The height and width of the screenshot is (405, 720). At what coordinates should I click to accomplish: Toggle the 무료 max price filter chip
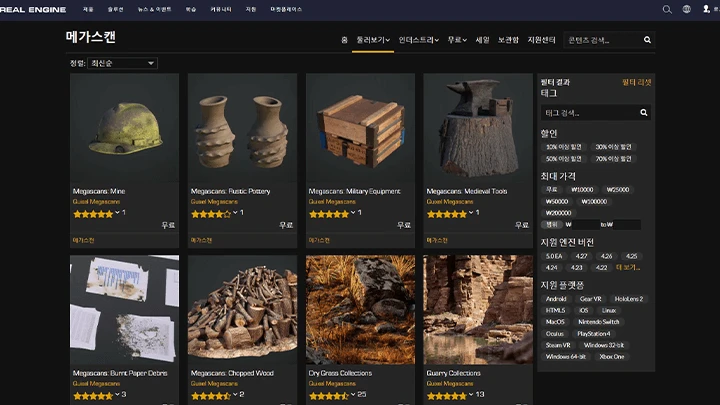pyautogui.click(x=551, y=190)
